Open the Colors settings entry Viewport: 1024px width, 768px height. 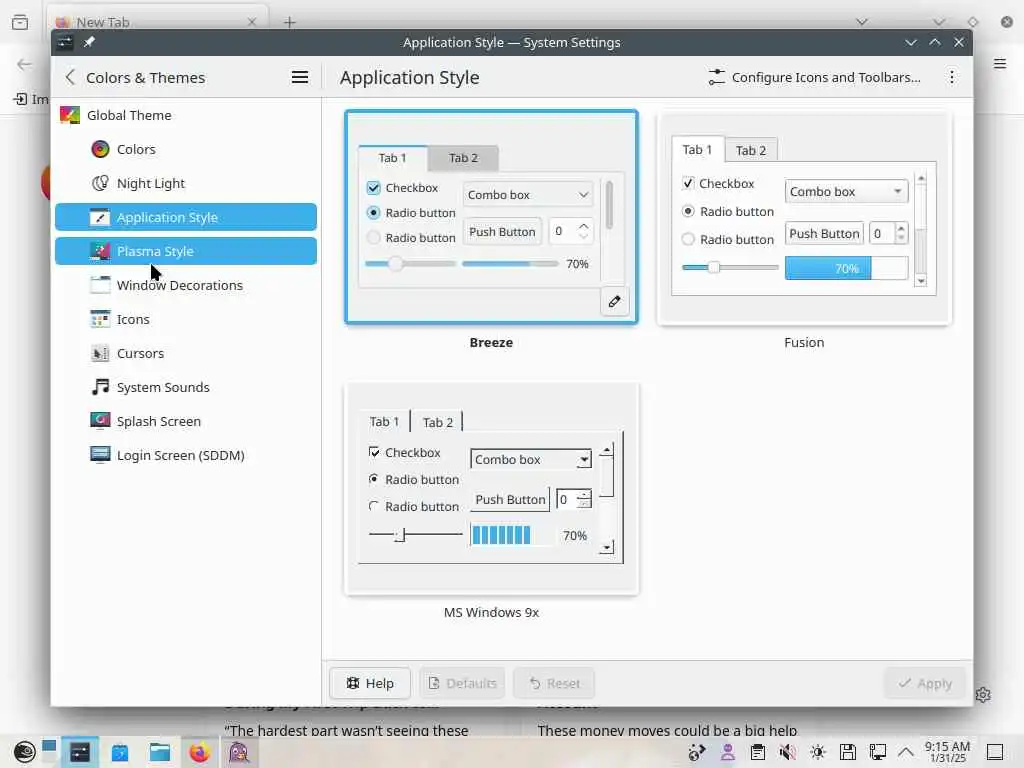(186, 149)
